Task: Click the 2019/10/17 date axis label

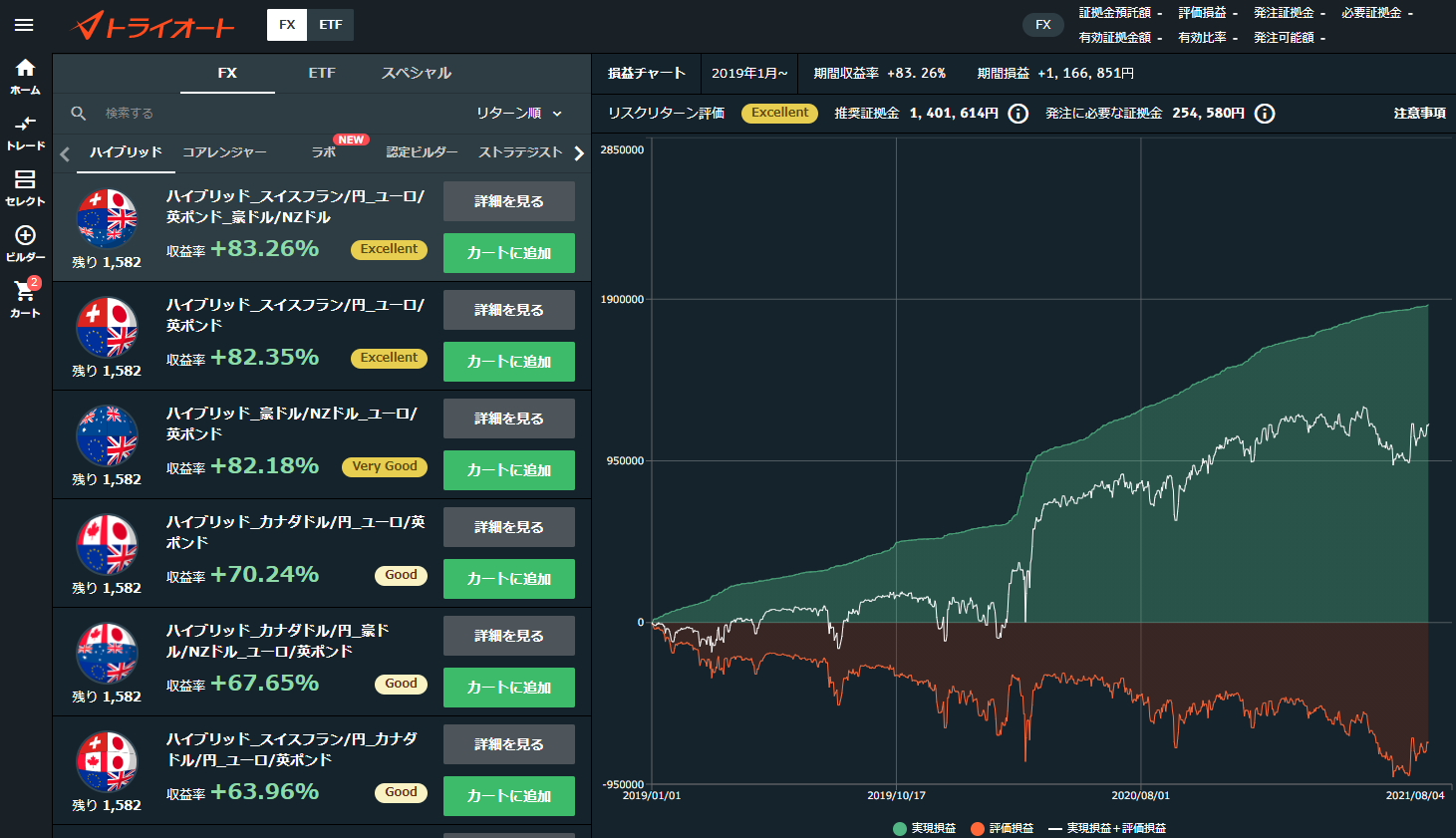Action: click(x=896, y=795)
